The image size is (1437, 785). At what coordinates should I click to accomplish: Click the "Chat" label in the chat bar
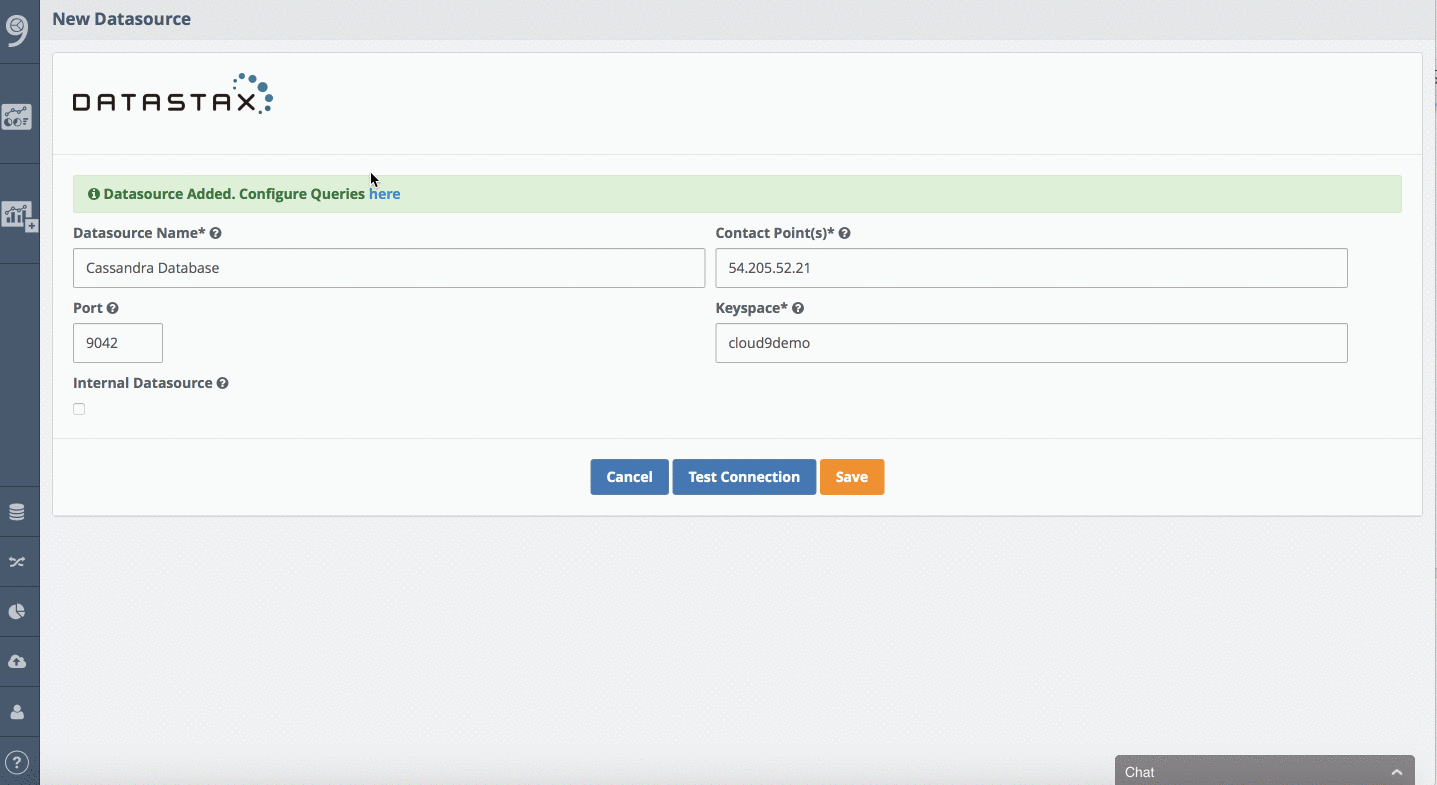(1140, 772)
